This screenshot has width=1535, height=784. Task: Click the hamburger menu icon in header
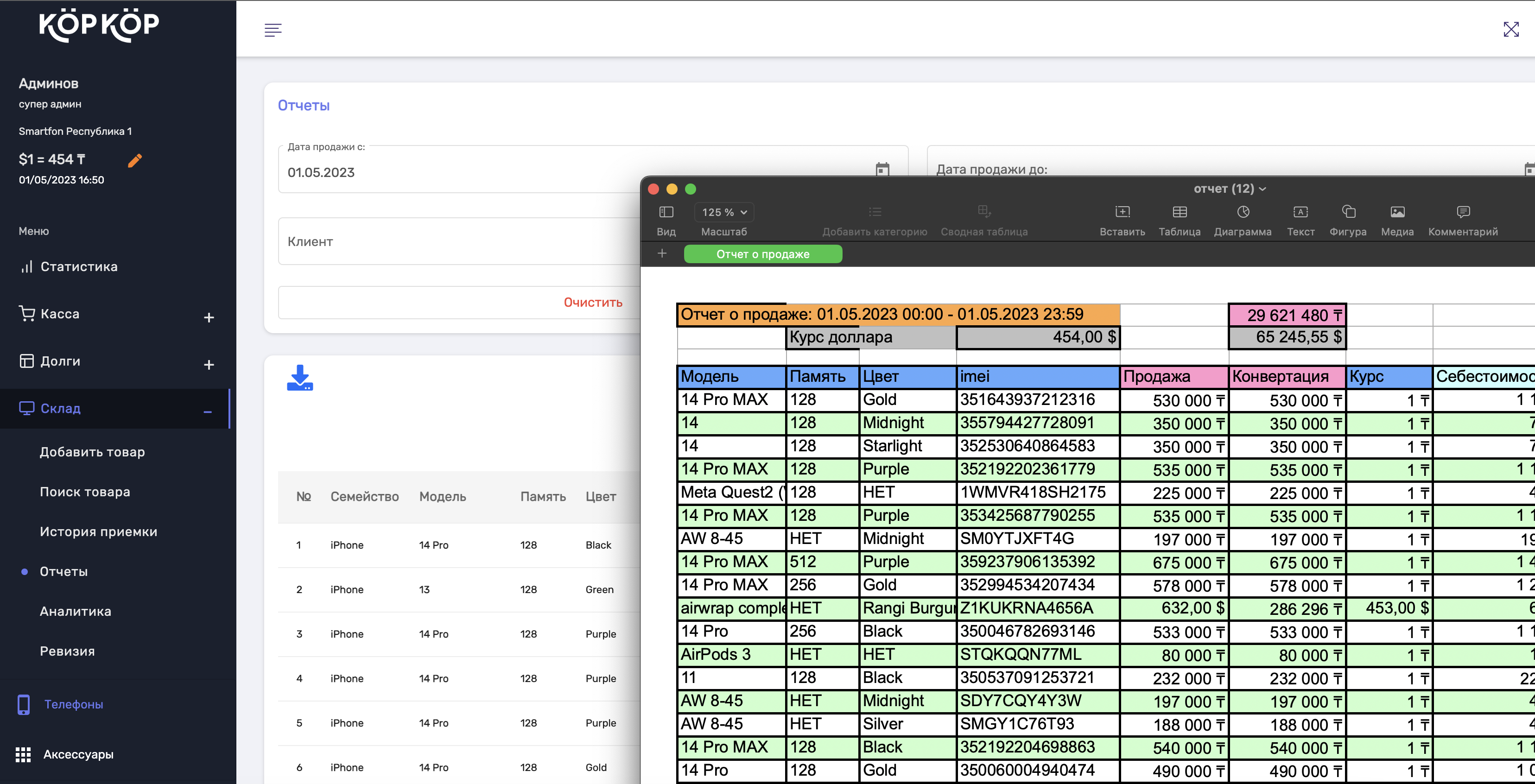click(273, 30)
